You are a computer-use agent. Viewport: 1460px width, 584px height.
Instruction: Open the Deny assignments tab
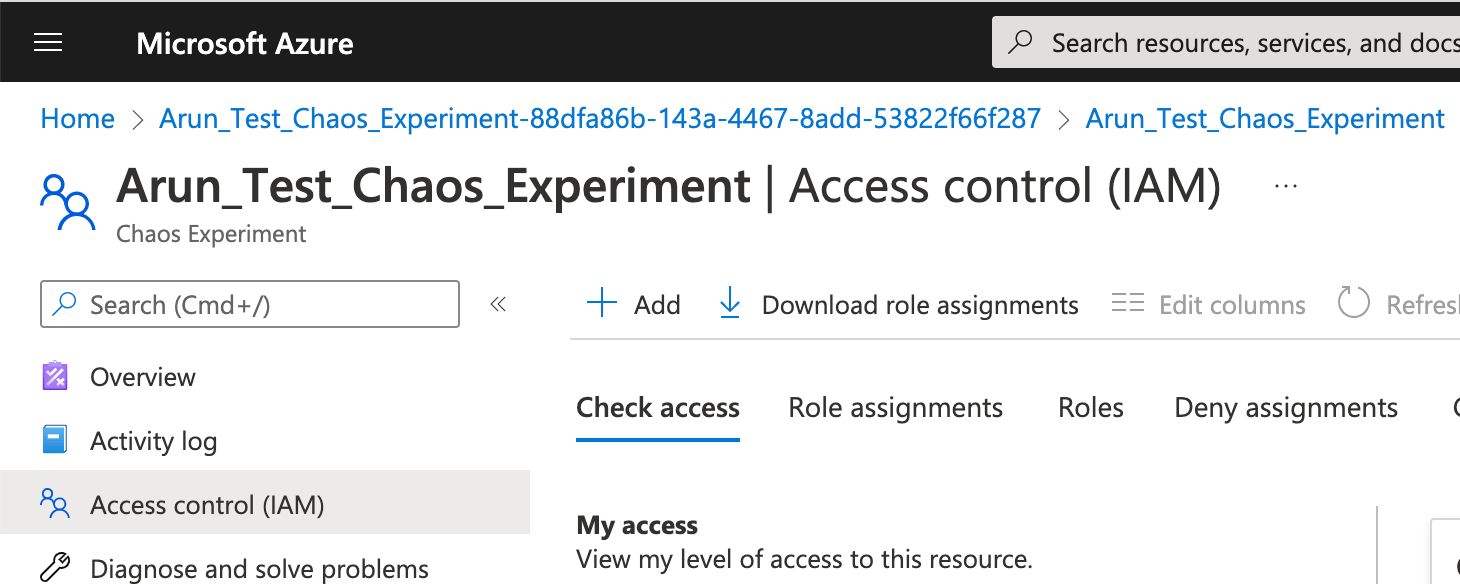(x=1285, y=408)
